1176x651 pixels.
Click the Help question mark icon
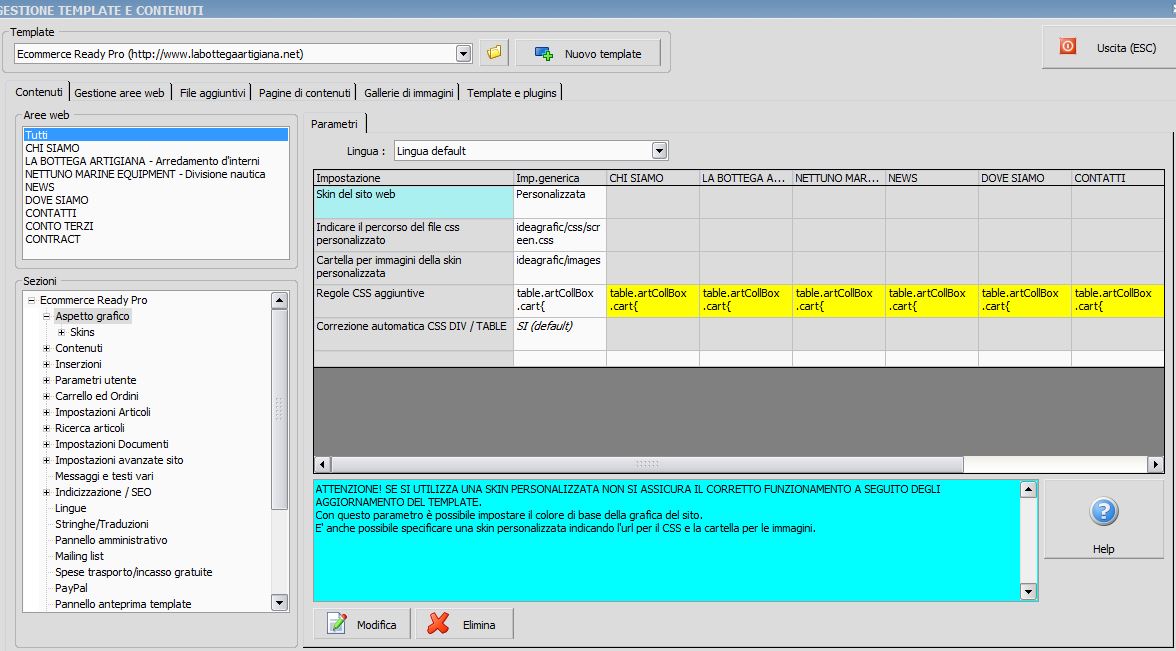[1103, 512]
